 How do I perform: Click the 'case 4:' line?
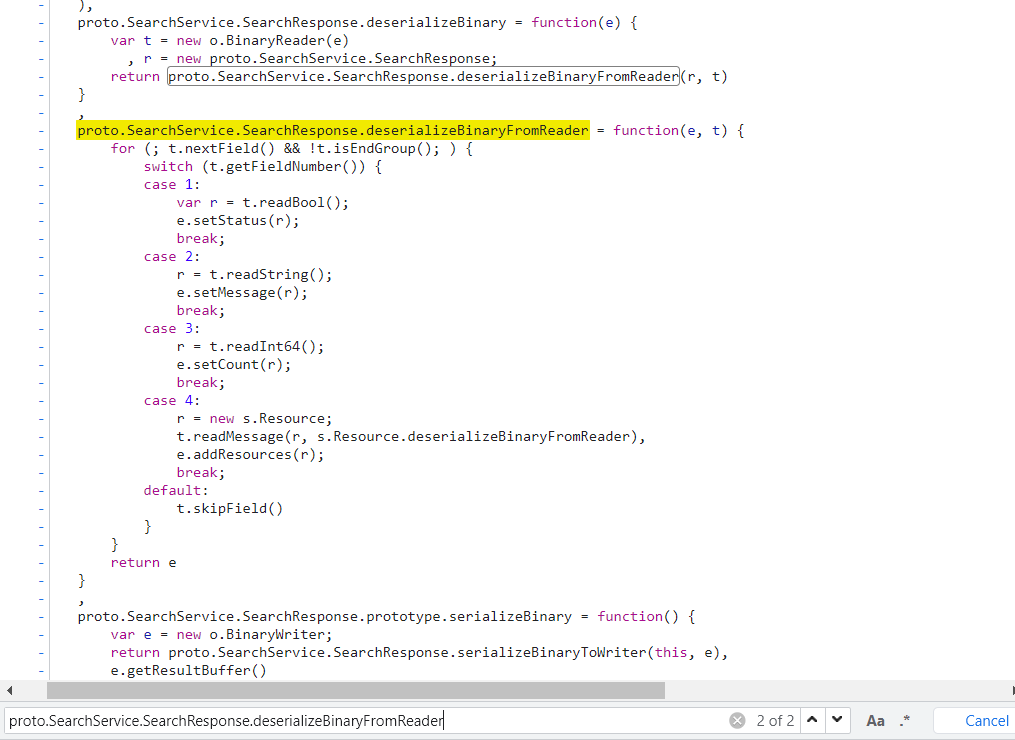point(172,400)
